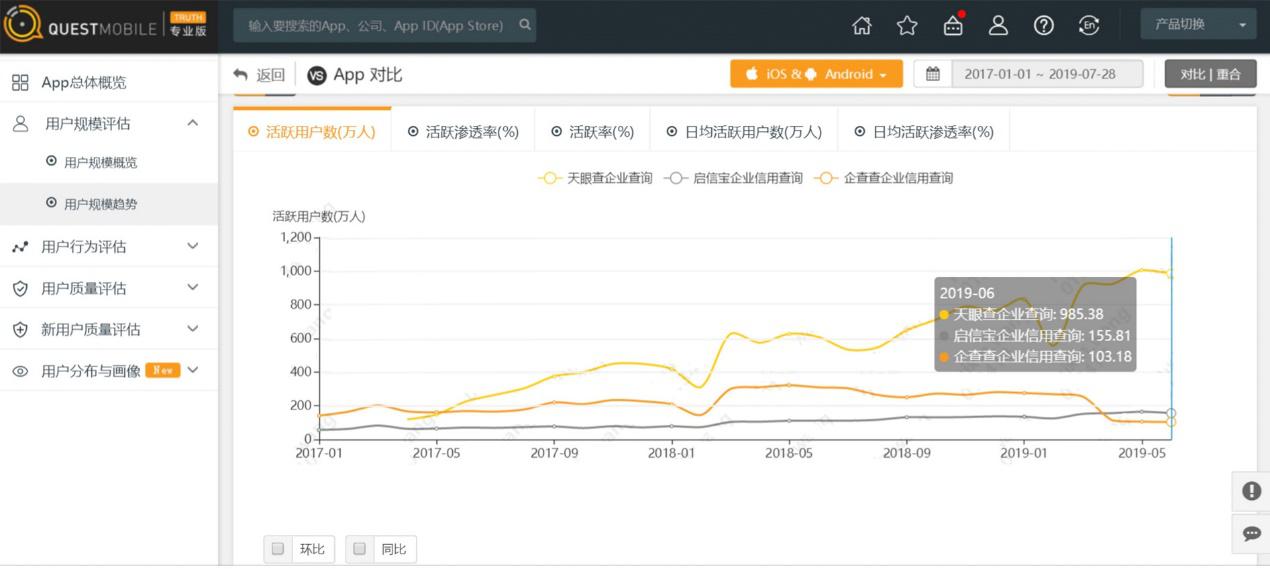
Task: Click the App search input field
Action: (384, 25)
